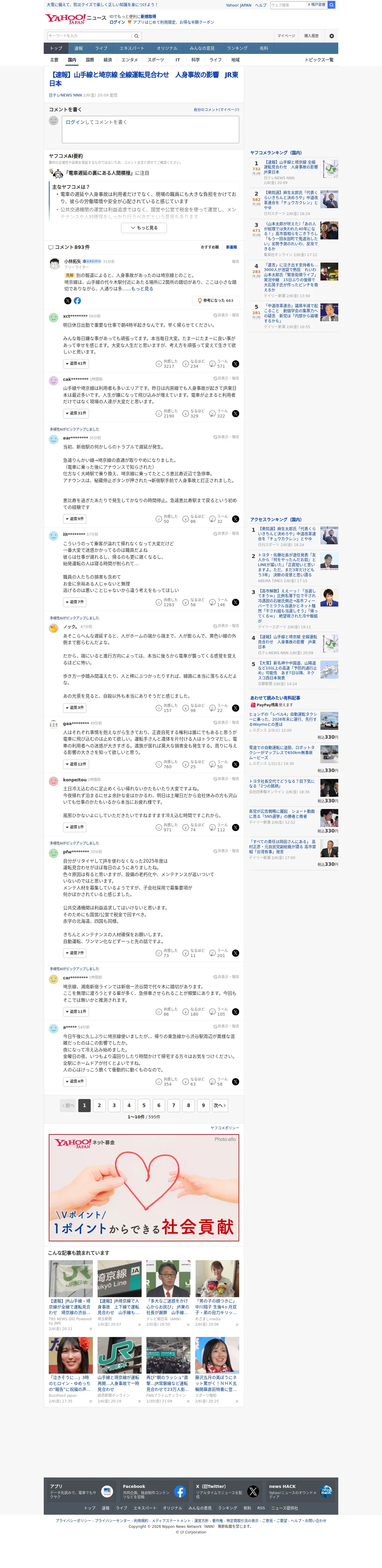
Task: Open the 速報 navigation tab
Action: [79, 48]
